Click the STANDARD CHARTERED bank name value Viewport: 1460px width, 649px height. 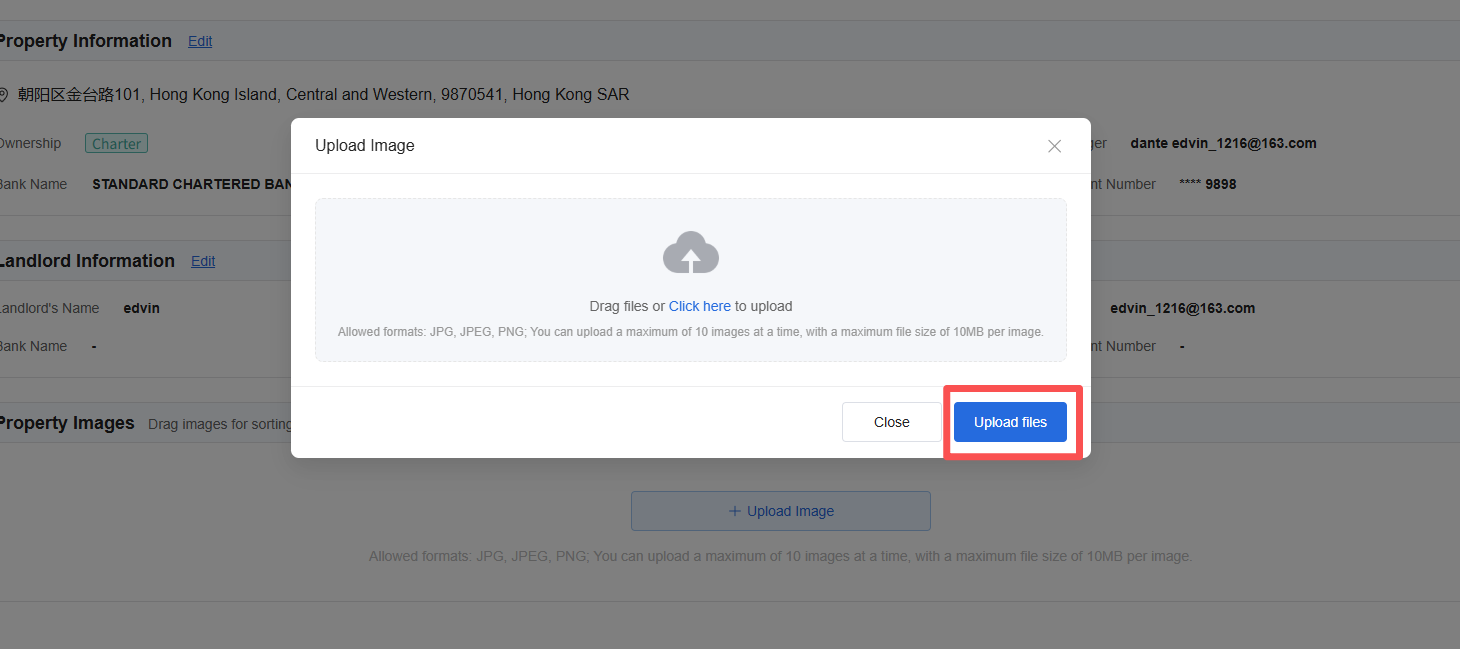click(x=190, y=184)
